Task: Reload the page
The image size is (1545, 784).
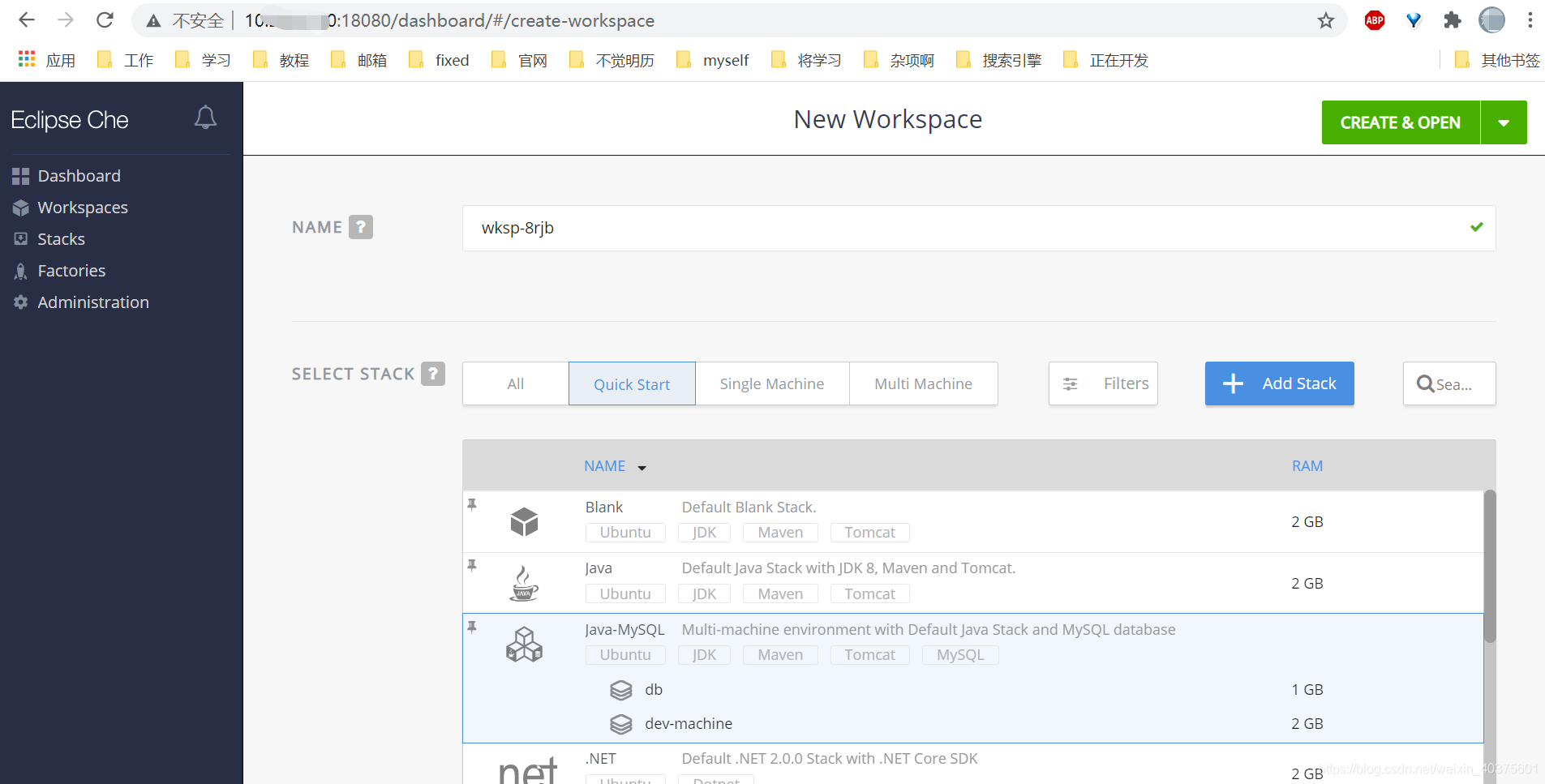Action: 105,20
